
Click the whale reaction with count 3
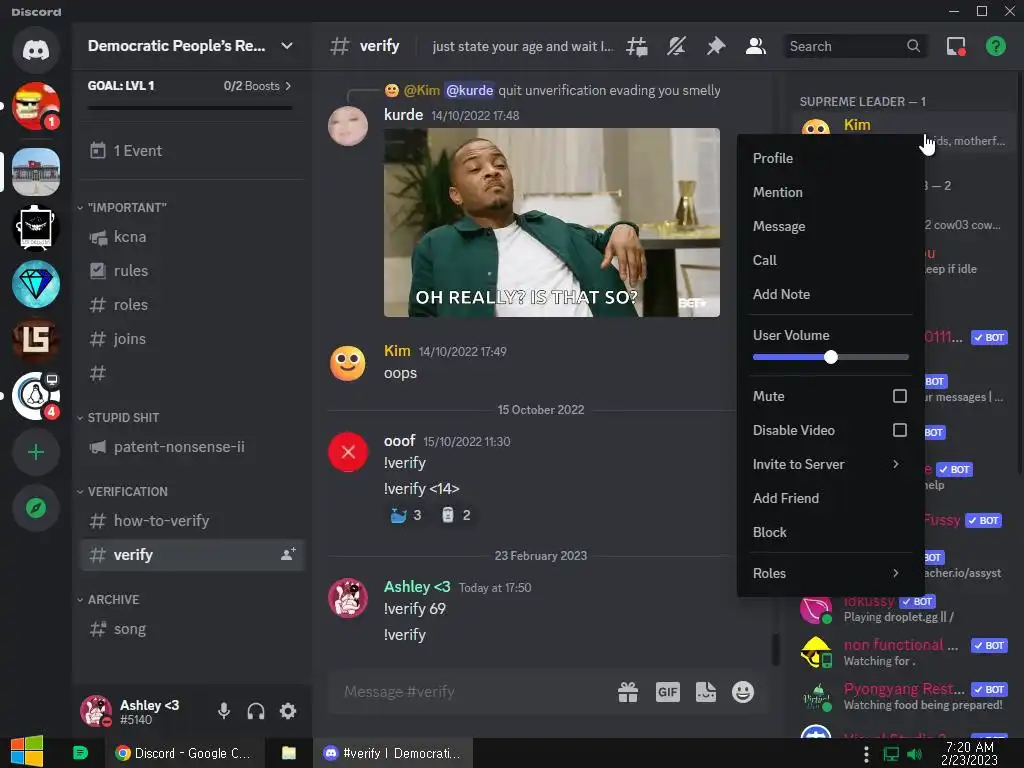pyautogui.click(x=406, y=515)
